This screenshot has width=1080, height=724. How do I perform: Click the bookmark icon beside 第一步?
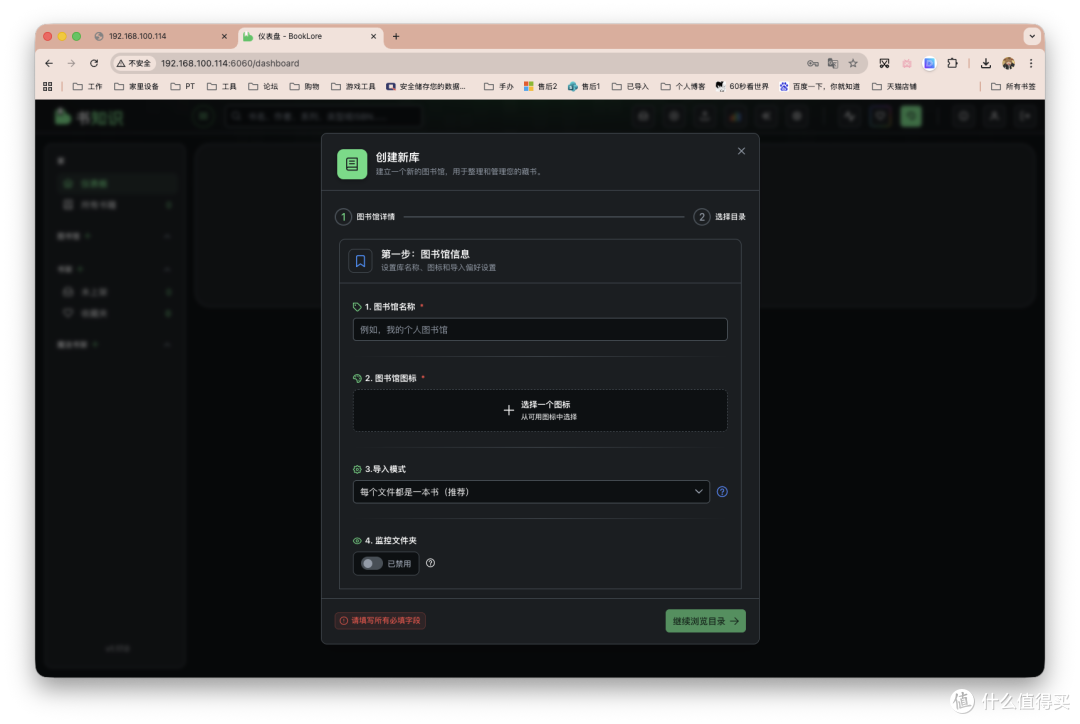pyautogui.click(x=360, y=261)
